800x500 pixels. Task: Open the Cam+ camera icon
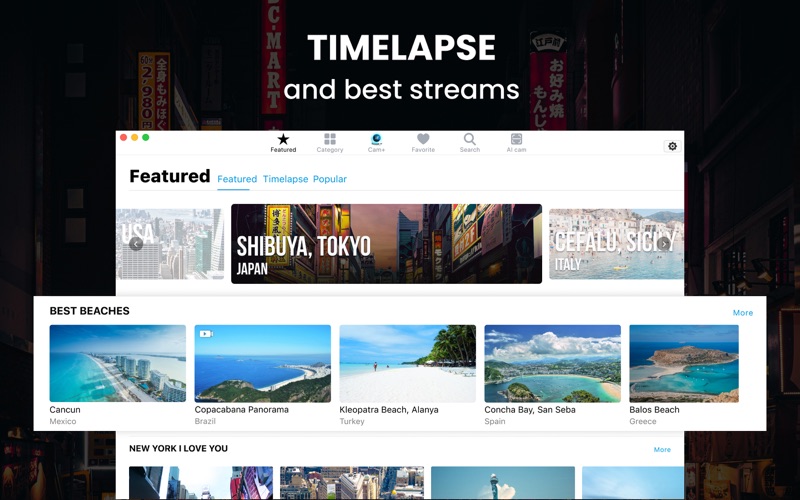tap(377, 139)
